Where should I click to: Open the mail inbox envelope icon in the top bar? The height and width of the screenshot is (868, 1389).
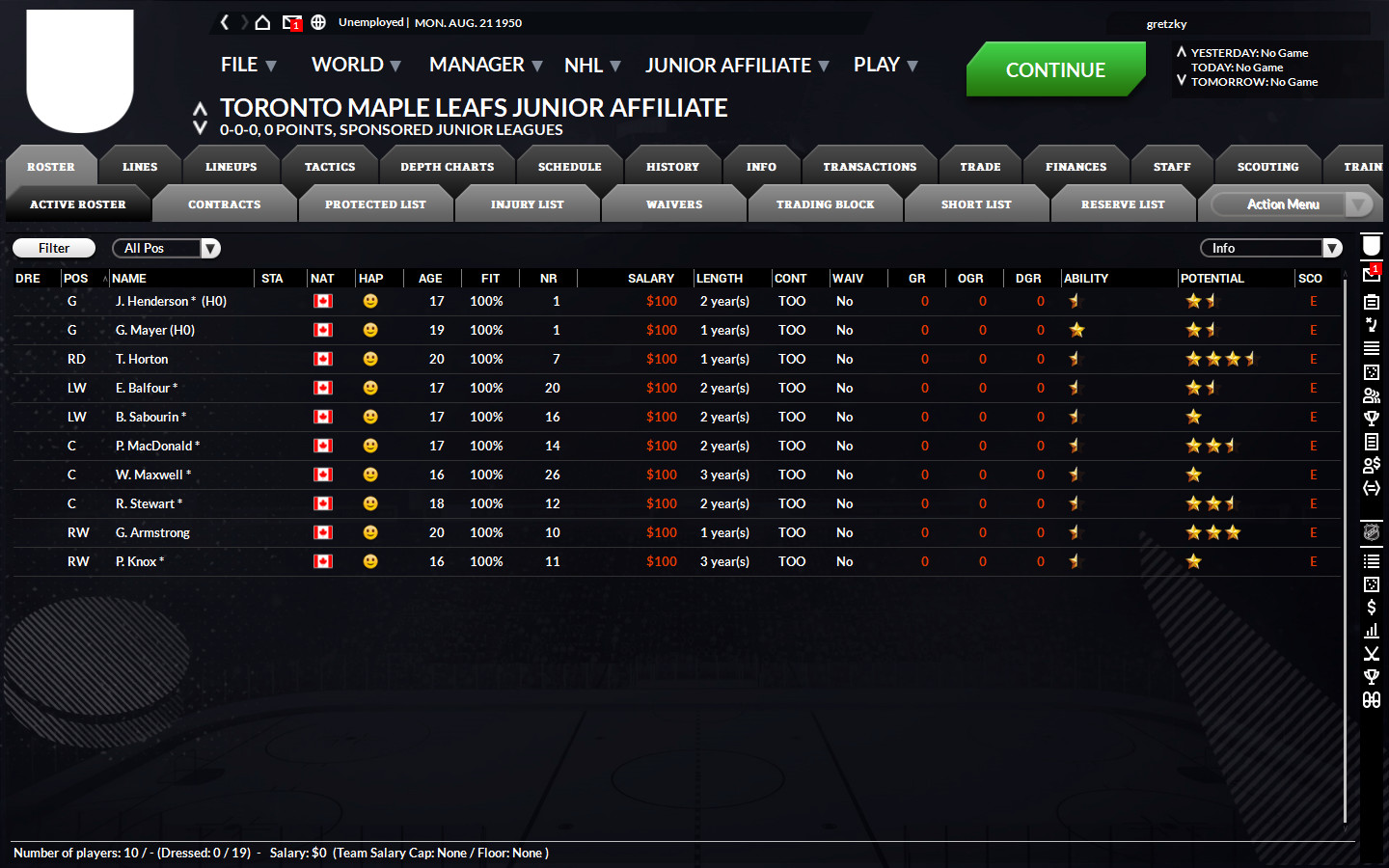pyautogui.click(x=291, y=22)
